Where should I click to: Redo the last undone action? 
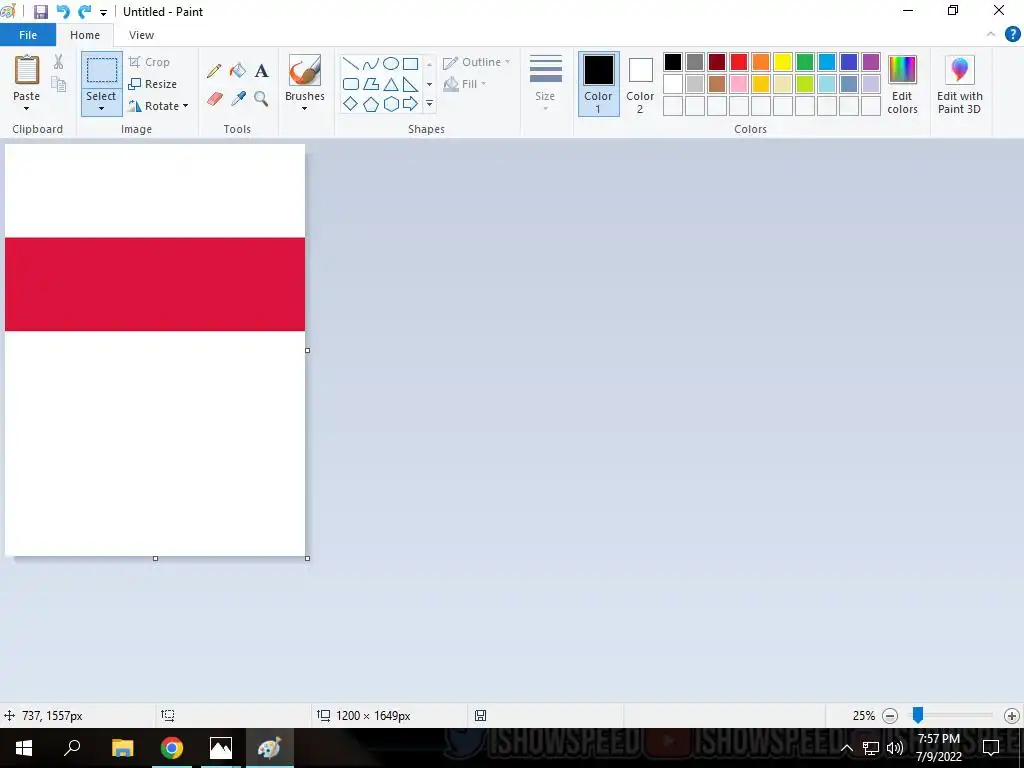(x=84, y=12)
